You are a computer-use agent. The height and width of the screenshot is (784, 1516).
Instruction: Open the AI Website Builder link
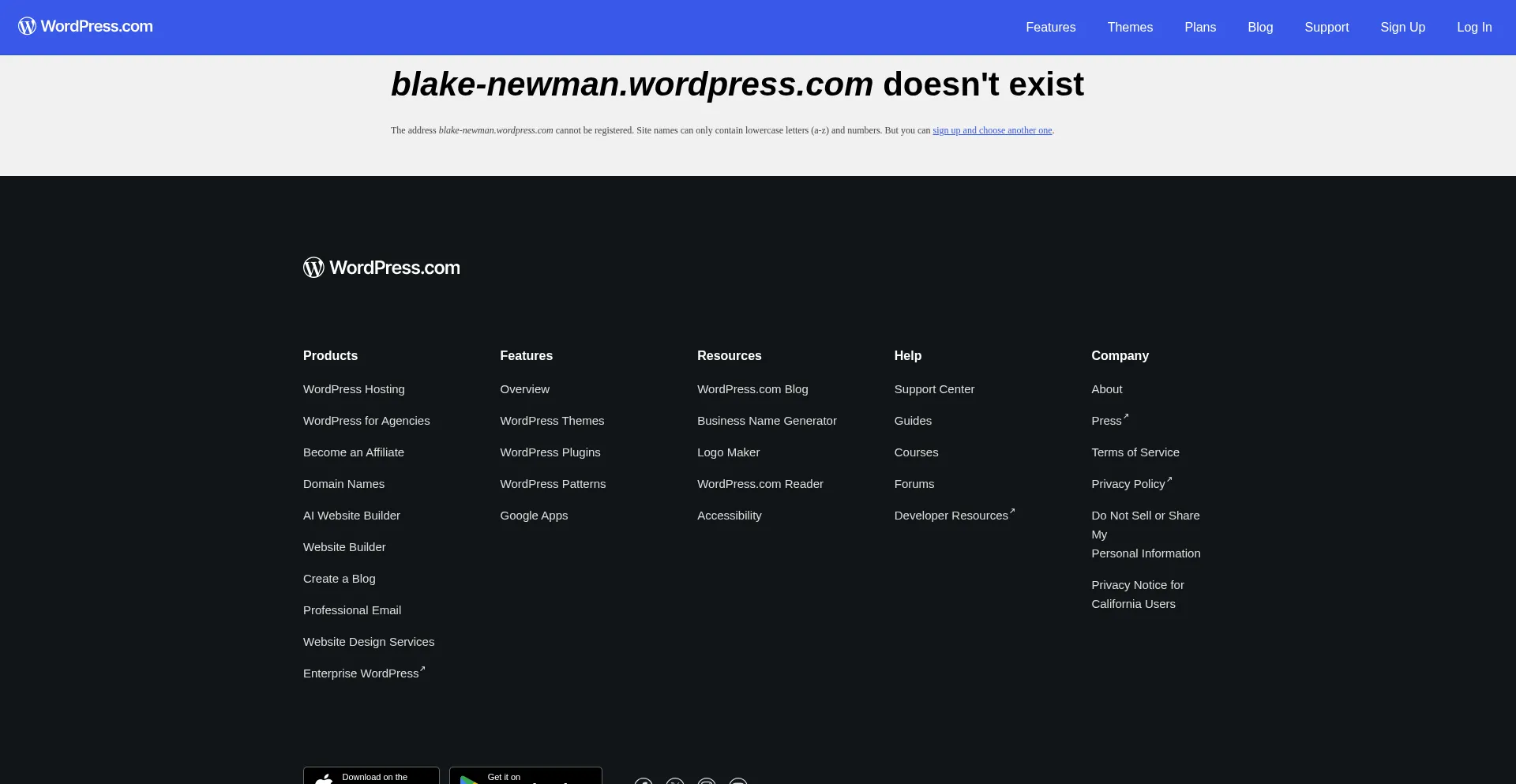click(351, 516)
